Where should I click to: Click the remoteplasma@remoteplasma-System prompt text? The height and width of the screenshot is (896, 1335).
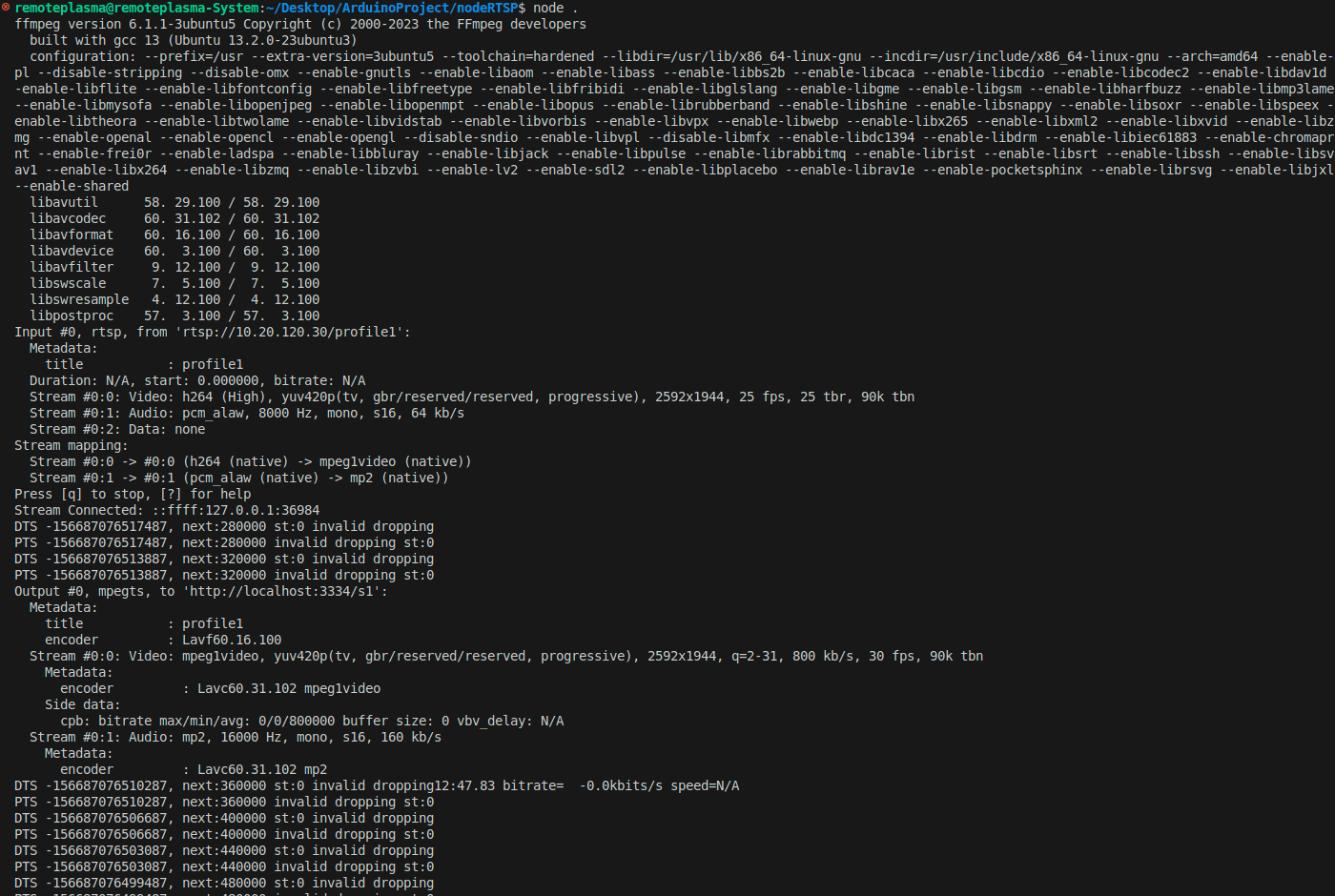[136, 8]
